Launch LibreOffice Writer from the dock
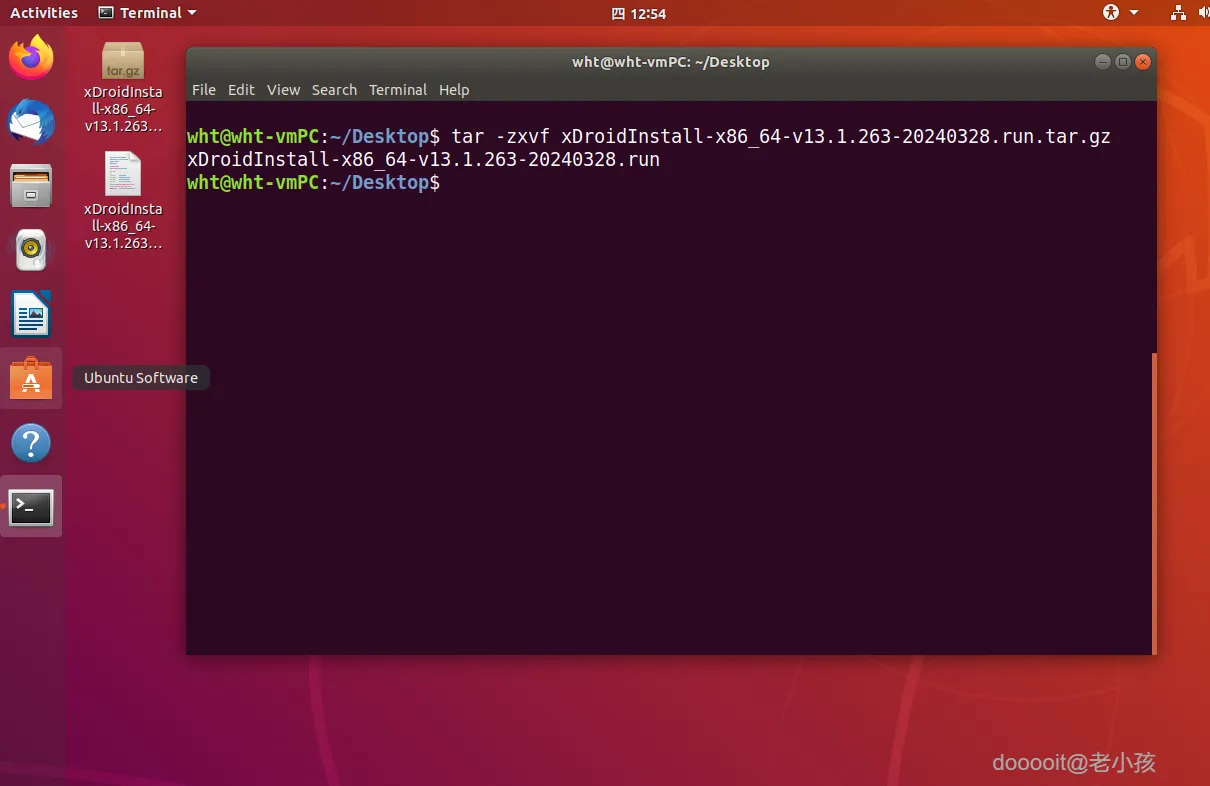The width and height of the screenshot is (1210, 786). tap(31, 314)
